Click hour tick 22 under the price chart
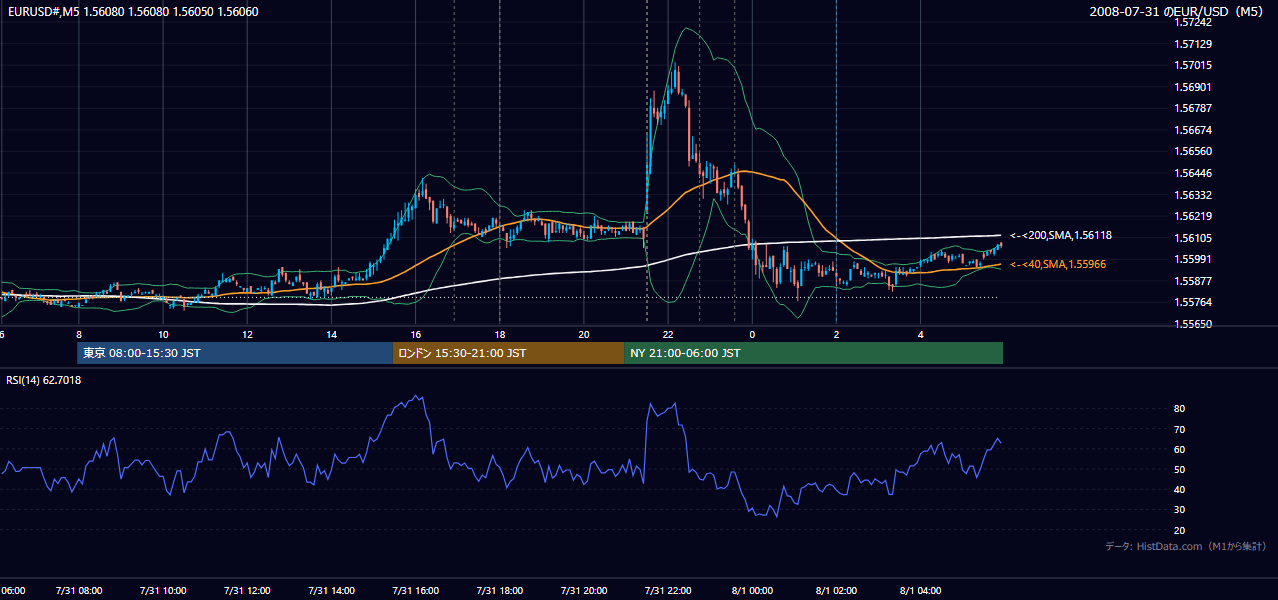This screenshot has height=600, width=1278. [669, 334]
